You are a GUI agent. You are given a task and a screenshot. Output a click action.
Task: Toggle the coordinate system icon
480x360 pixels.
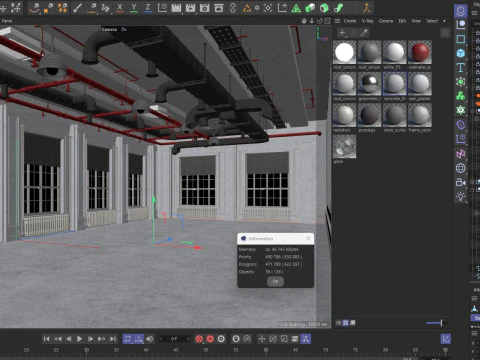point(162,8)
